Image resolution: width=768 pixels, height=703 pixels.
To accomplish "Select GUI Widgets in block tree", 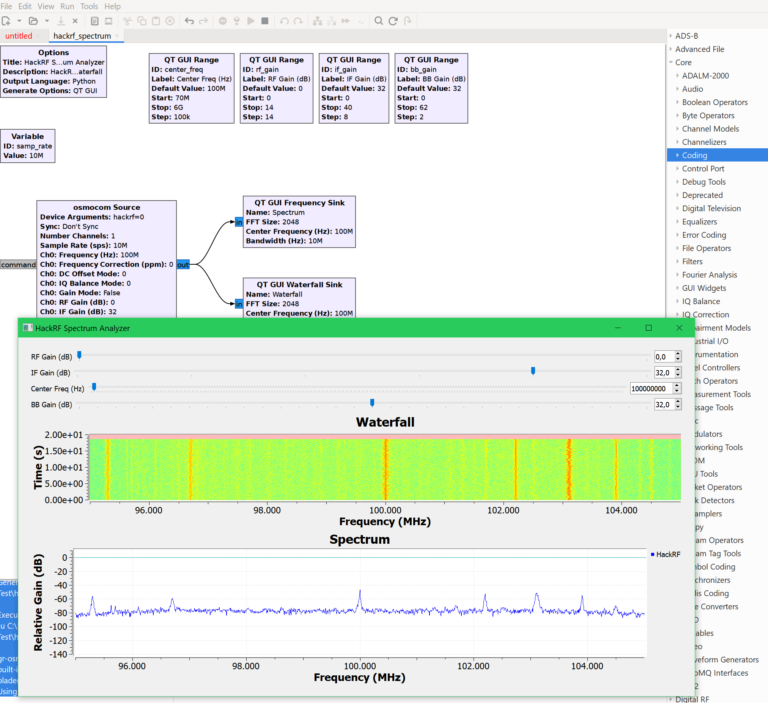I will 704,288.
